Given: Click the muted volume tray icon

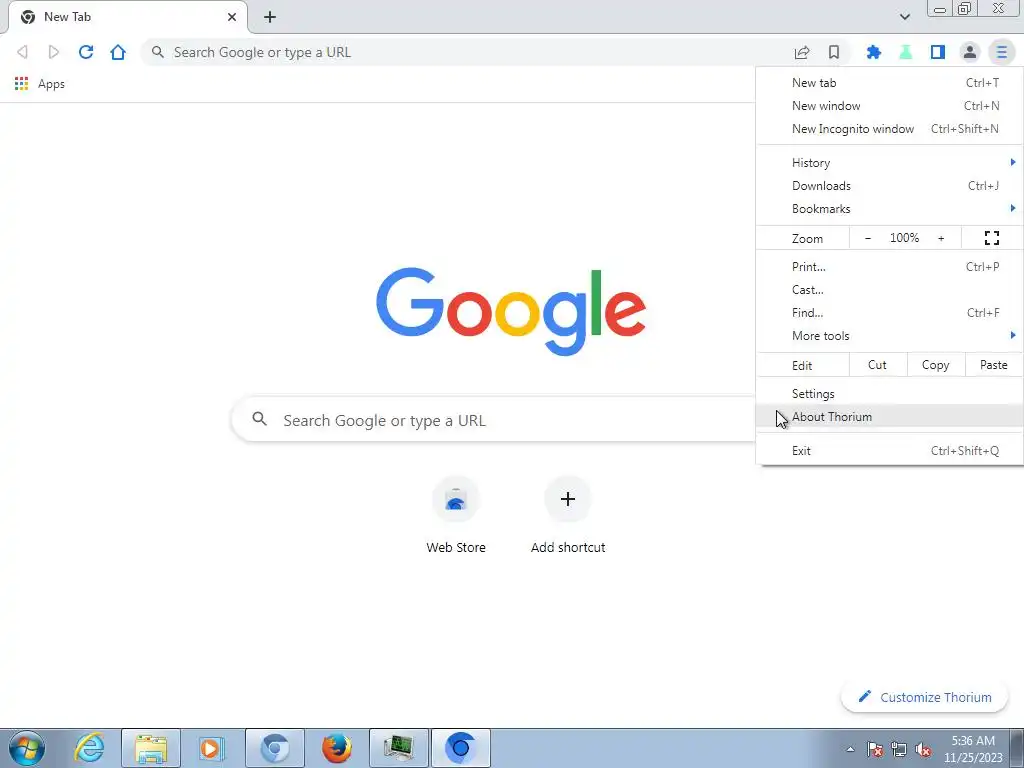Looking at the screenshot, I should [x=923, y=749].
